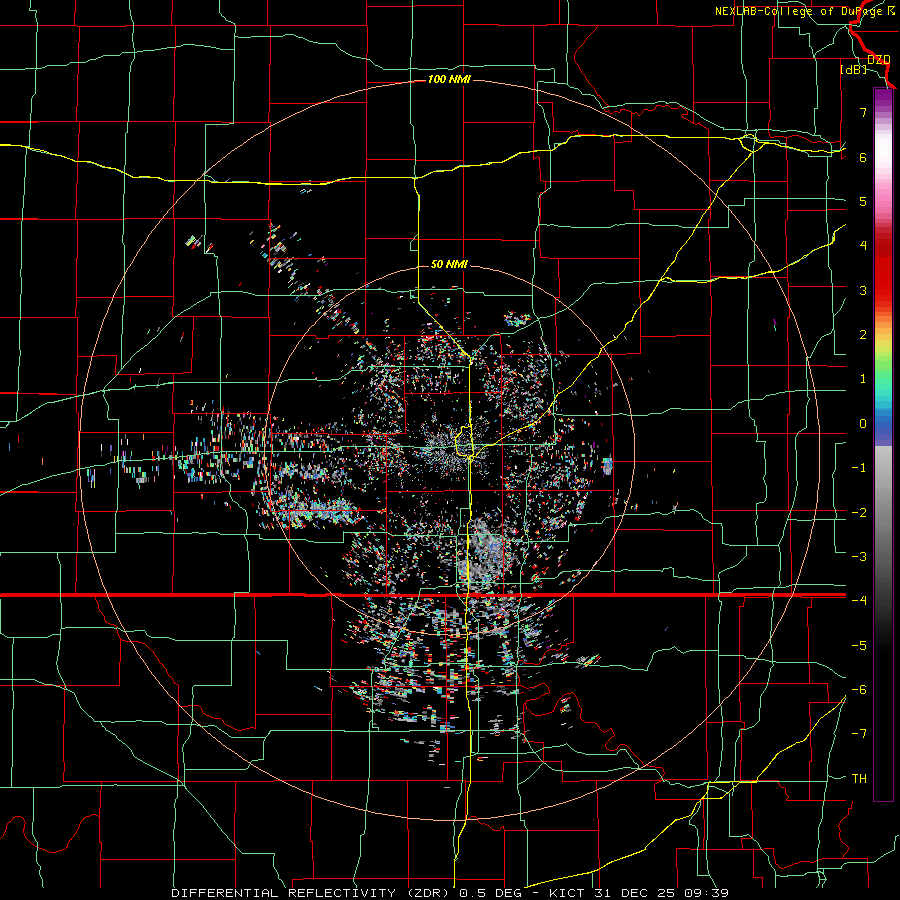Click the red band of the color scale
This screenshot has width=900, height=900.
(883, 270)
